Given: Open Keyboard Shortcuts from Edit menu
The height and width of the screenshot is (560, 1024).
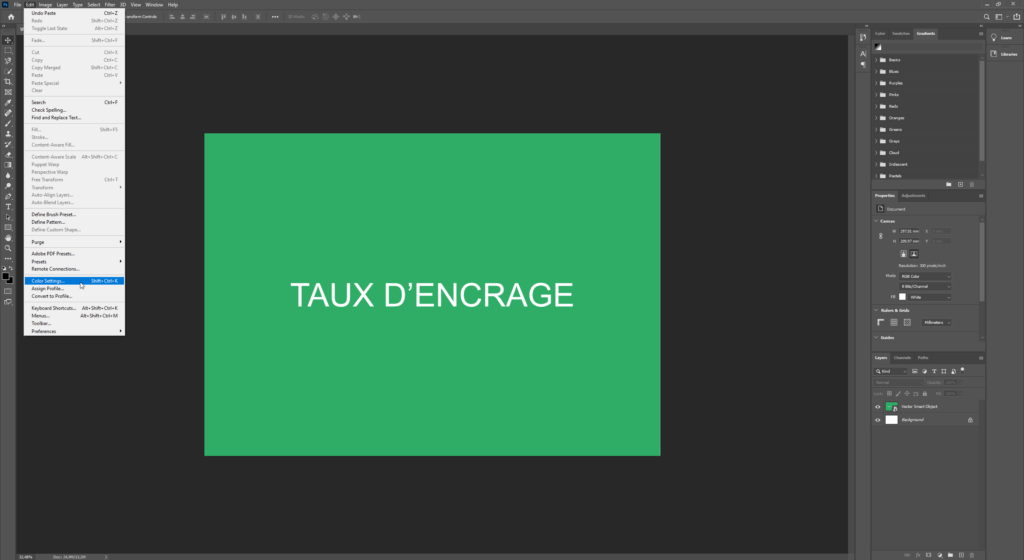Looking at the screenshot, I should point(74,308).
